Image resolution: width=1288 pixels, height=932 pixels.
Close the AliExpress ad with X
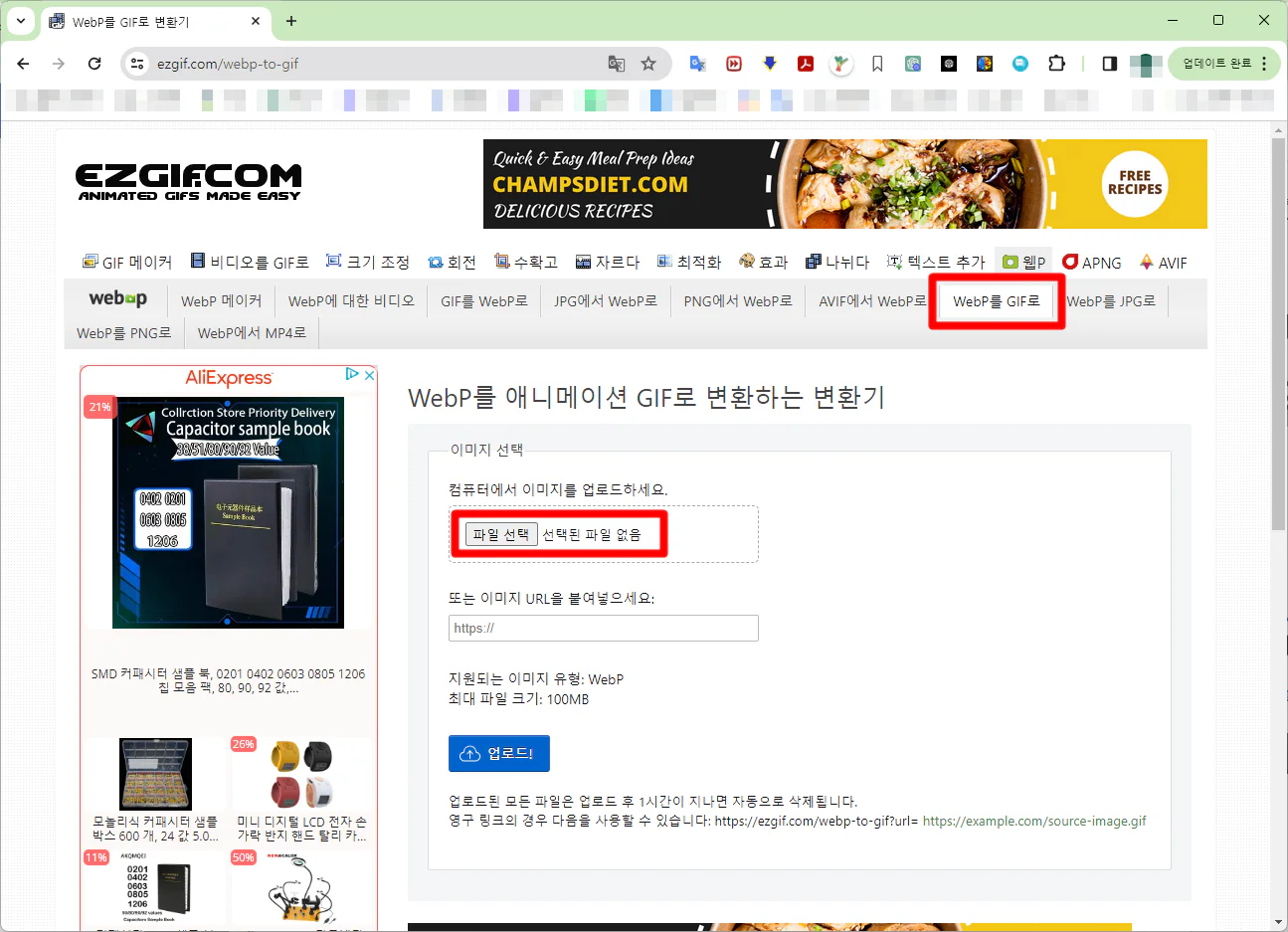(369, 375)
